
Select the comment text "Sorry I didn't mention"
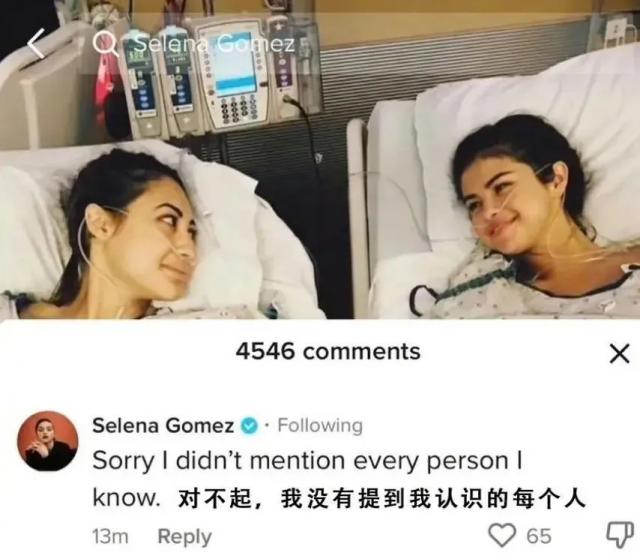221,461
